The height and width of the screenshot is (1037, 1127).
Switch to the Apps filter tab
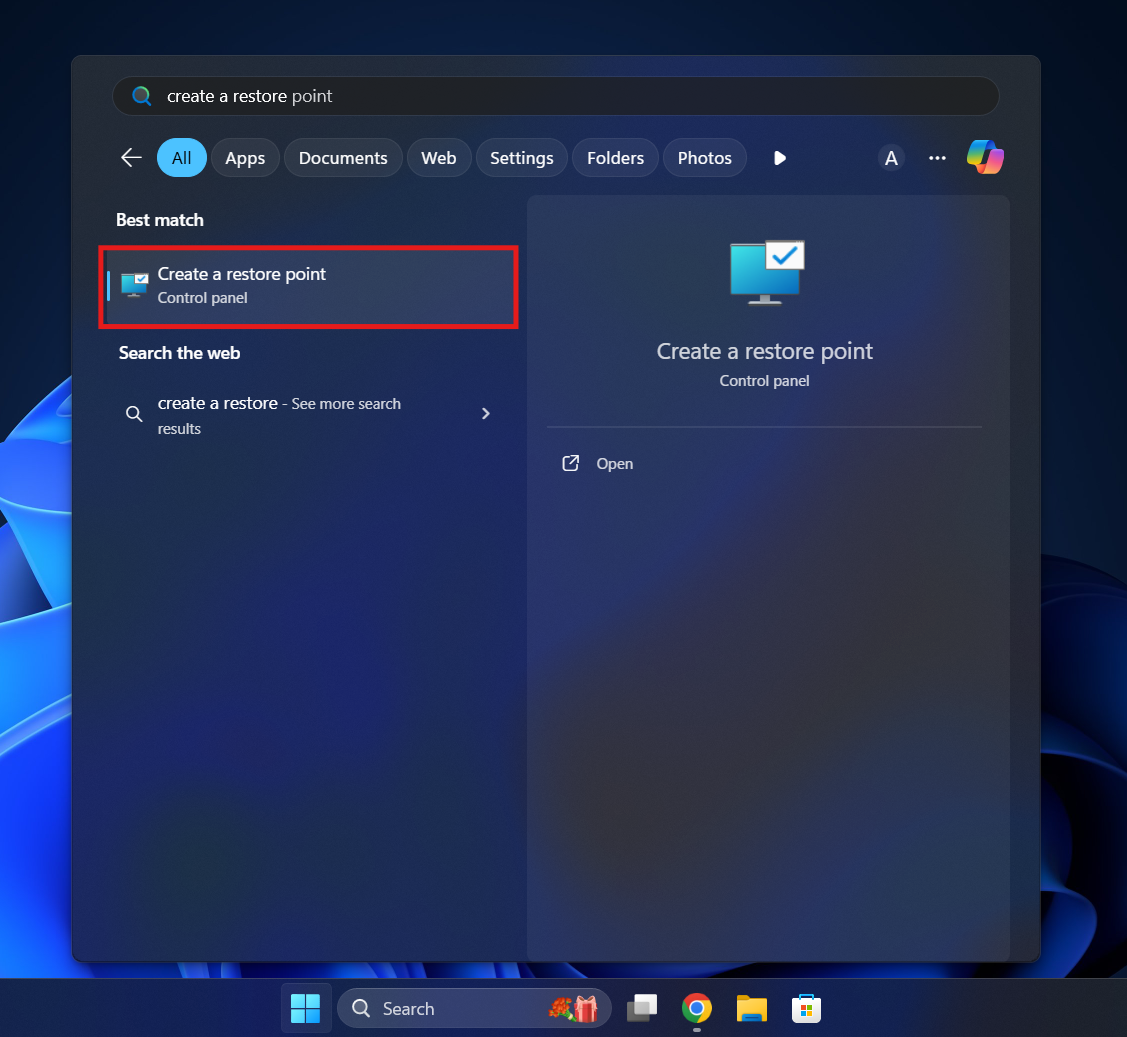pyautogui.click(x=244, y=157)
